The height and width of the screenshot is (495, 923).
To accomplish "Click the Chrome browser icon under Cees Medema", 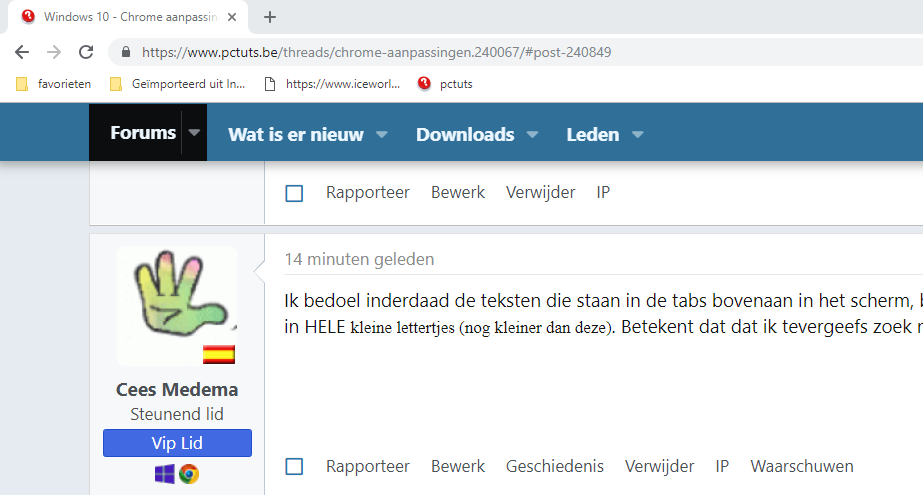I will 189,474.
